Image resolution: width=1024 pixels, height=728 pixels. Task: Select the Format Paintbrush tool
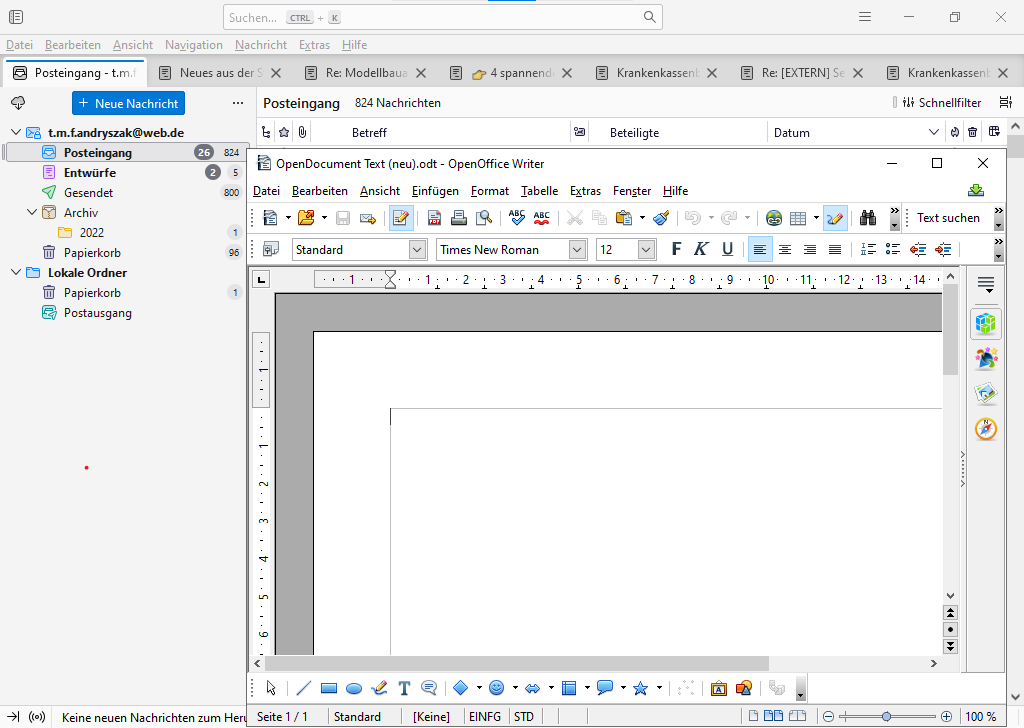661,218
